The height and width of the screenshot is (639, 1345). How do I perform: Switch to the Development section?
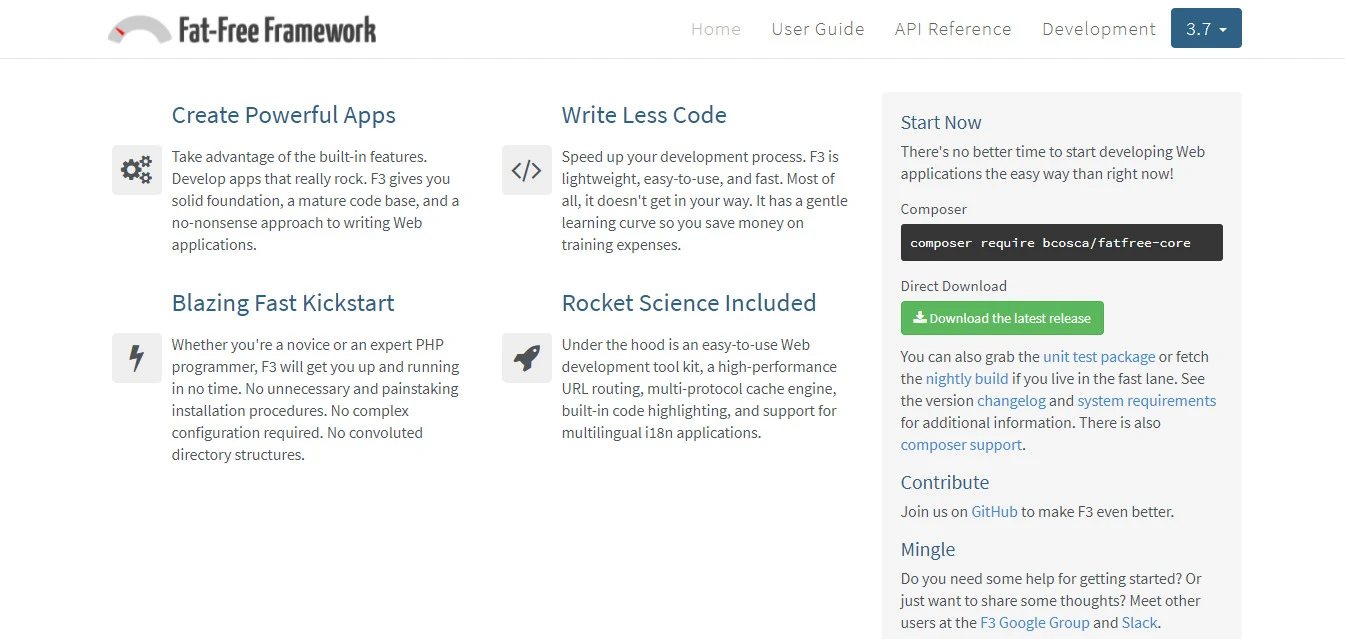coord(1098,29)
